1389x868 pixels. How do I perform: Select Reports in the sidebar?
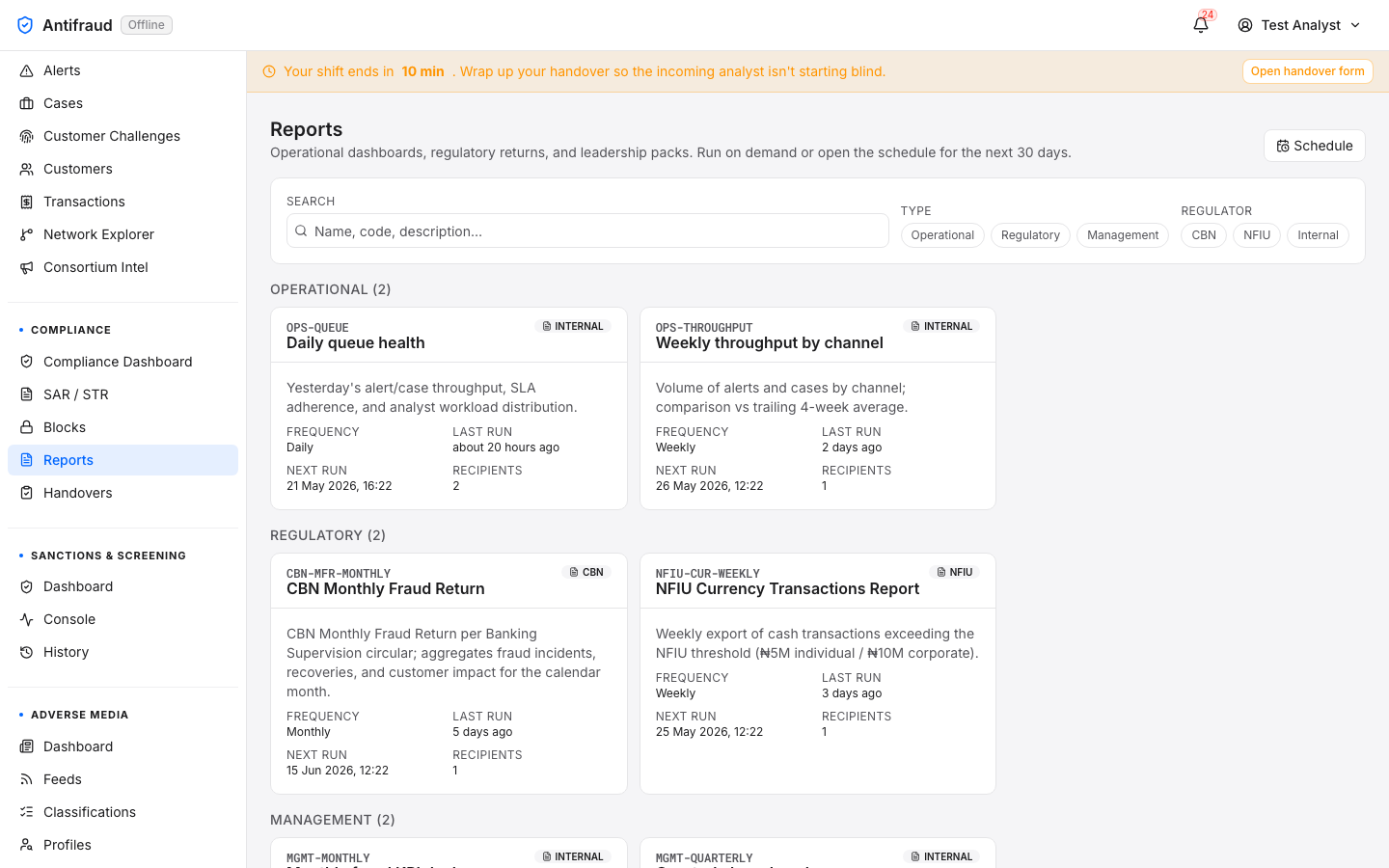[123, 460]
